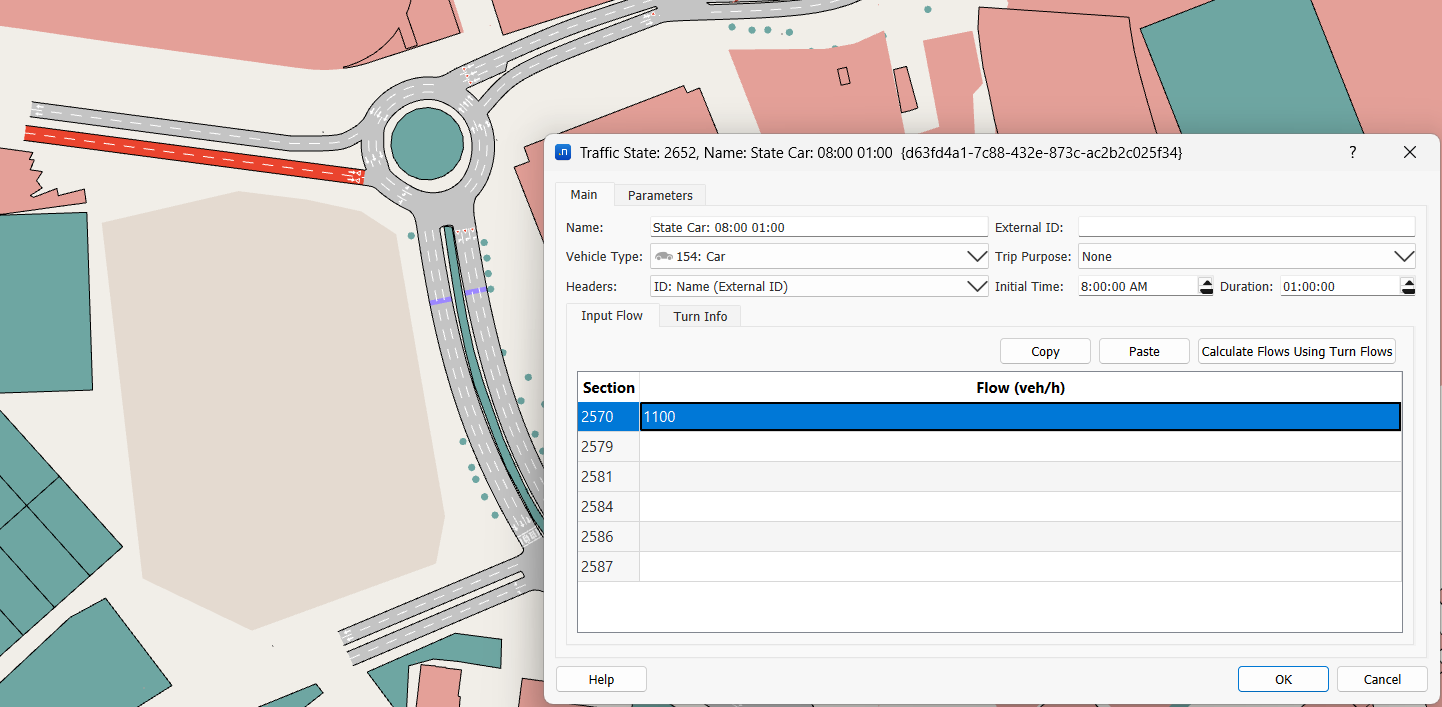Open the Turn Info tab

pos(700,316)
